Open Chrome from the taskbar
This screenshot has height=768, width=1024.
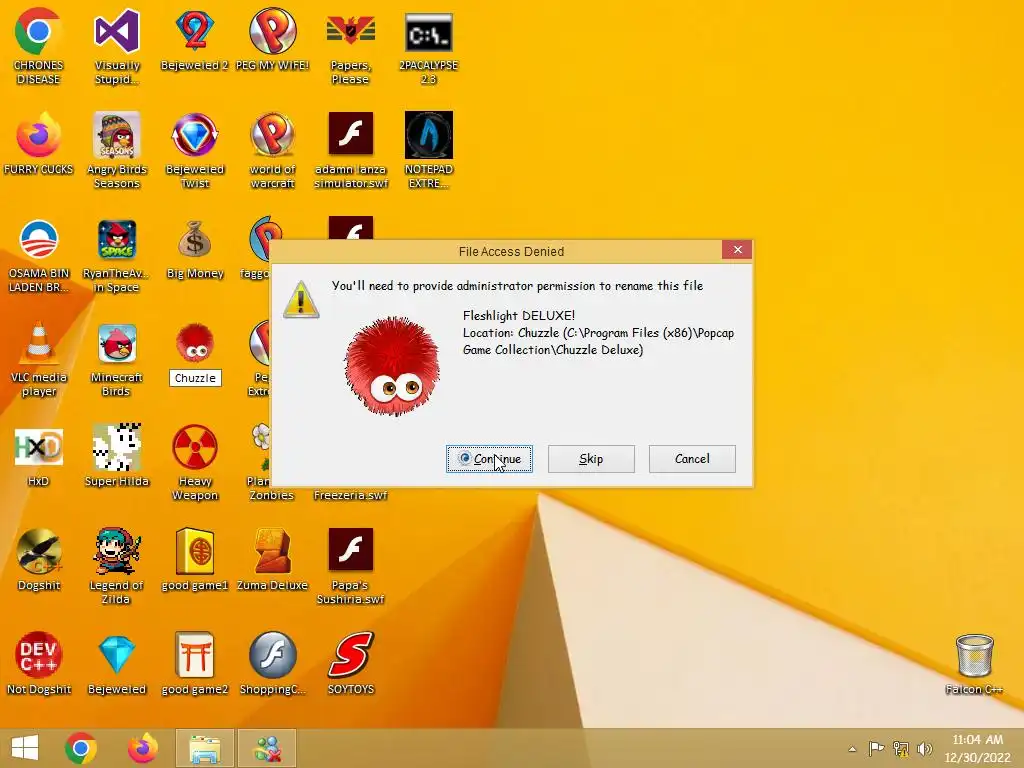pyautogui.click(x=81, y=748)
